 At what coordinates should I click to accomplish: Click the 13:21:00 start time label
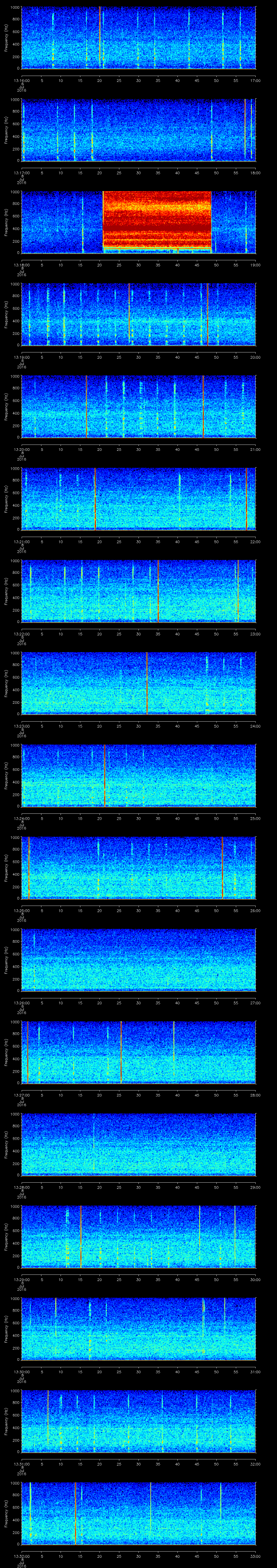coord(22,542)
